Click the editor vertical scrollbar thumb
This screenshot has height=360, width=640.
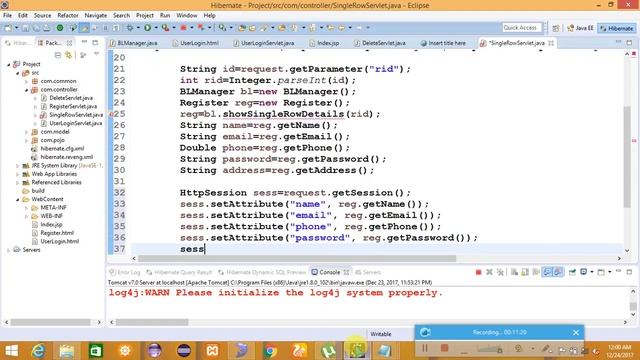pyautogui.click(x=627, y=157)
